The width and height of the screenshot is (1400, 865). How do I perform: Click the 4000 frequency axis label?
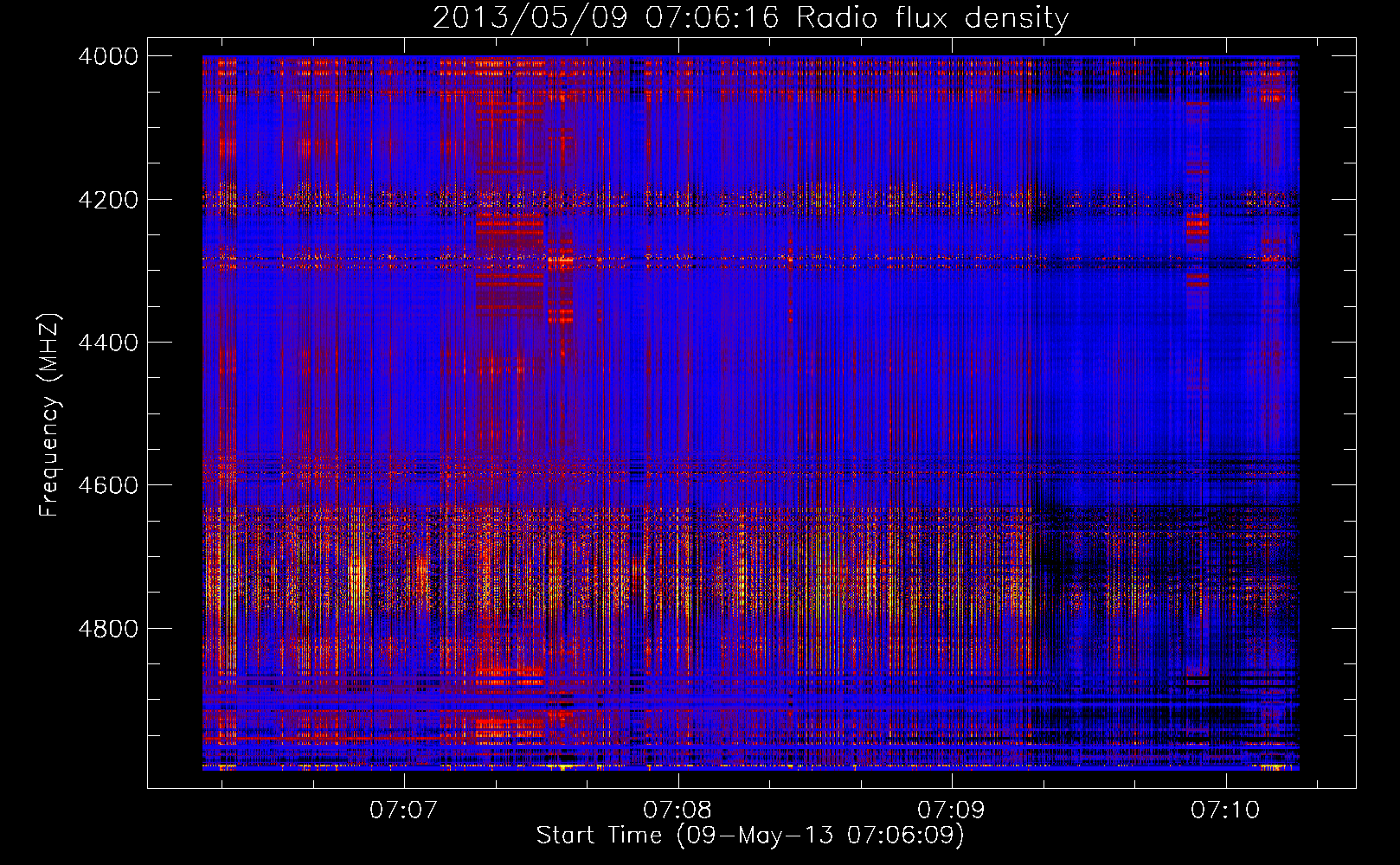108,56
